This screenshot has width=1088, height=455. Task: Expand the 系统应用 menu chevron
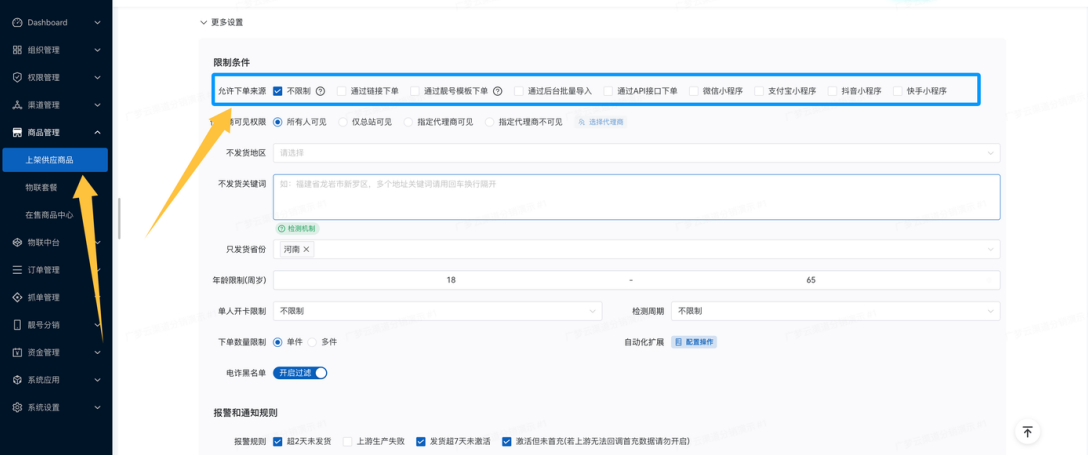[97, 380]
